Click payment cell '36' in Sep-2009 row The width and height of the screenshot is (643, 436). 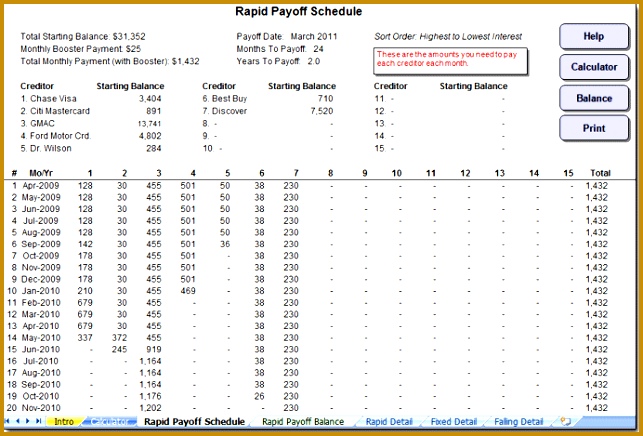[x=225, y=244]
